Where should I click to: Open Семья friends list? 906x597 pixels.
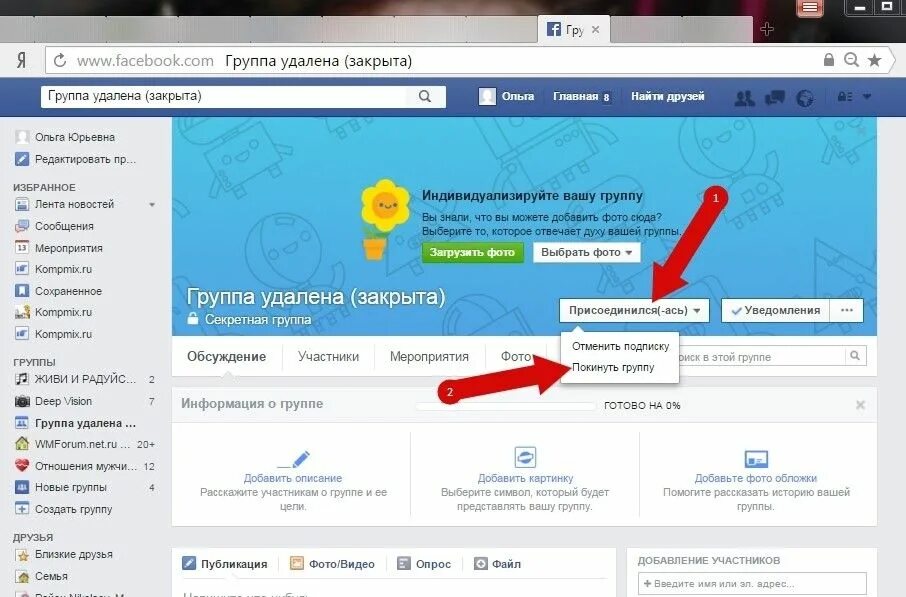51,576
